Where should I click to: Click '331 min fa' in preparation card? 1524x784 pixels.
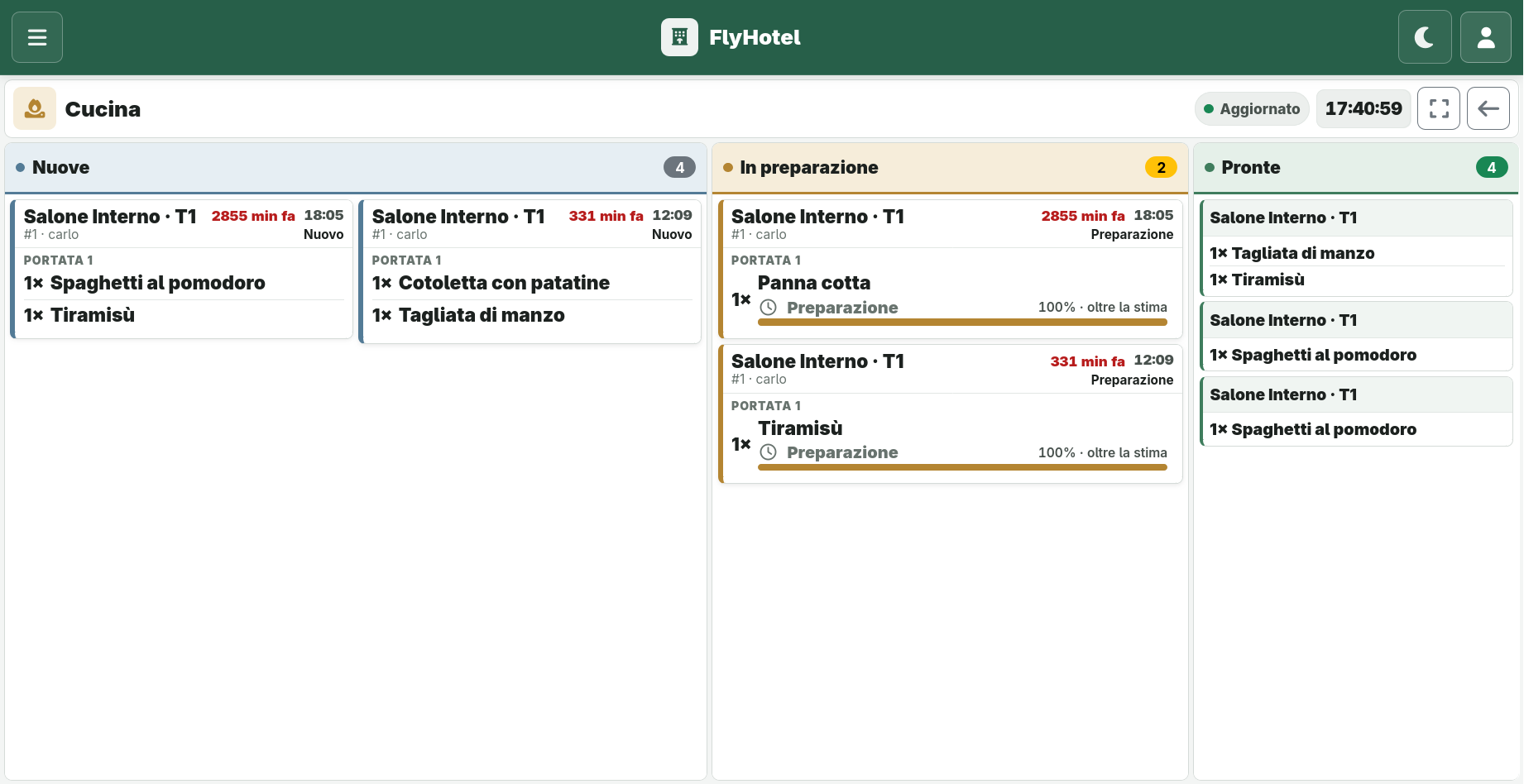pyautogui.click(x=1087, y=361)
